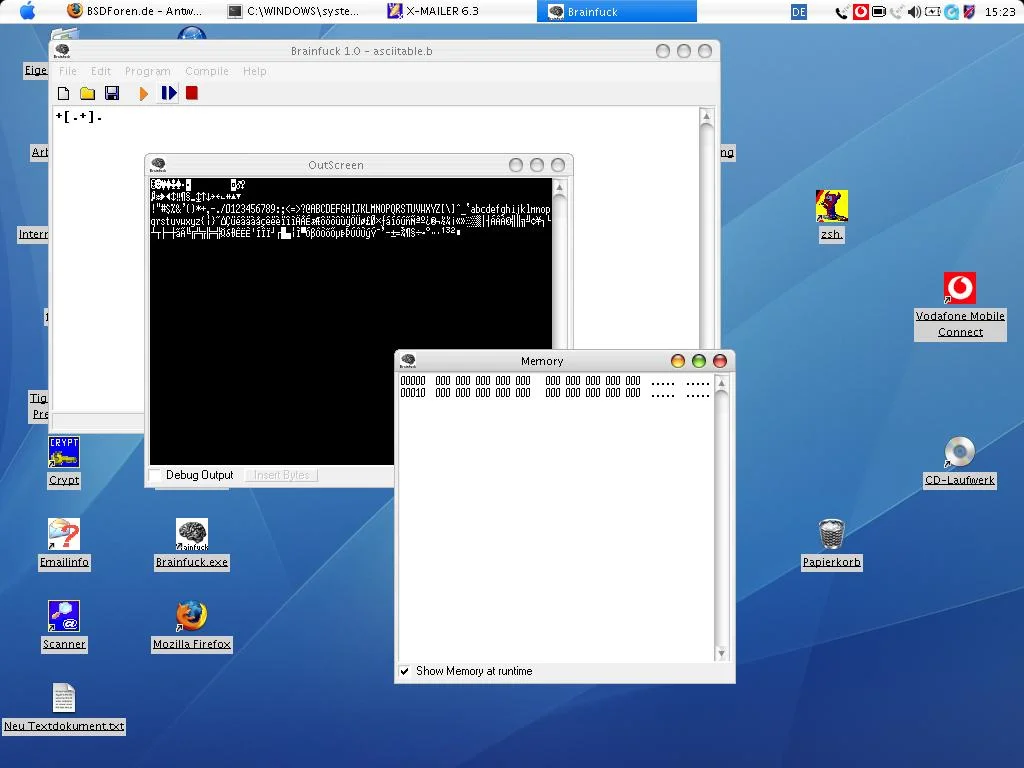
Task: Select the Scanner desktop icon
Action: (x=64, y=626)
